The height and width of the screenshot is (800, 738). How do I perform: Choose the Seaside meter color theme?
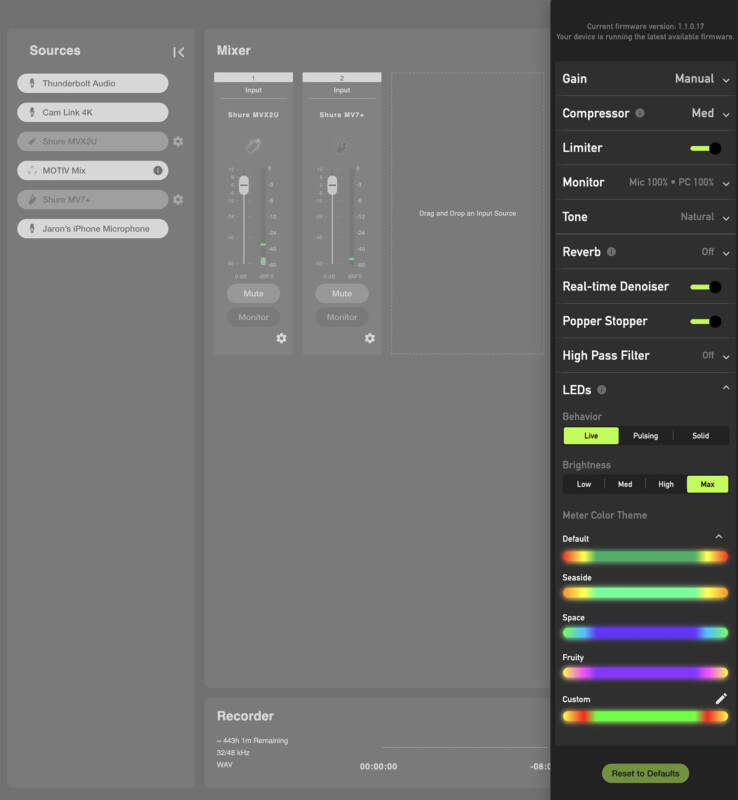coord(645,593)
